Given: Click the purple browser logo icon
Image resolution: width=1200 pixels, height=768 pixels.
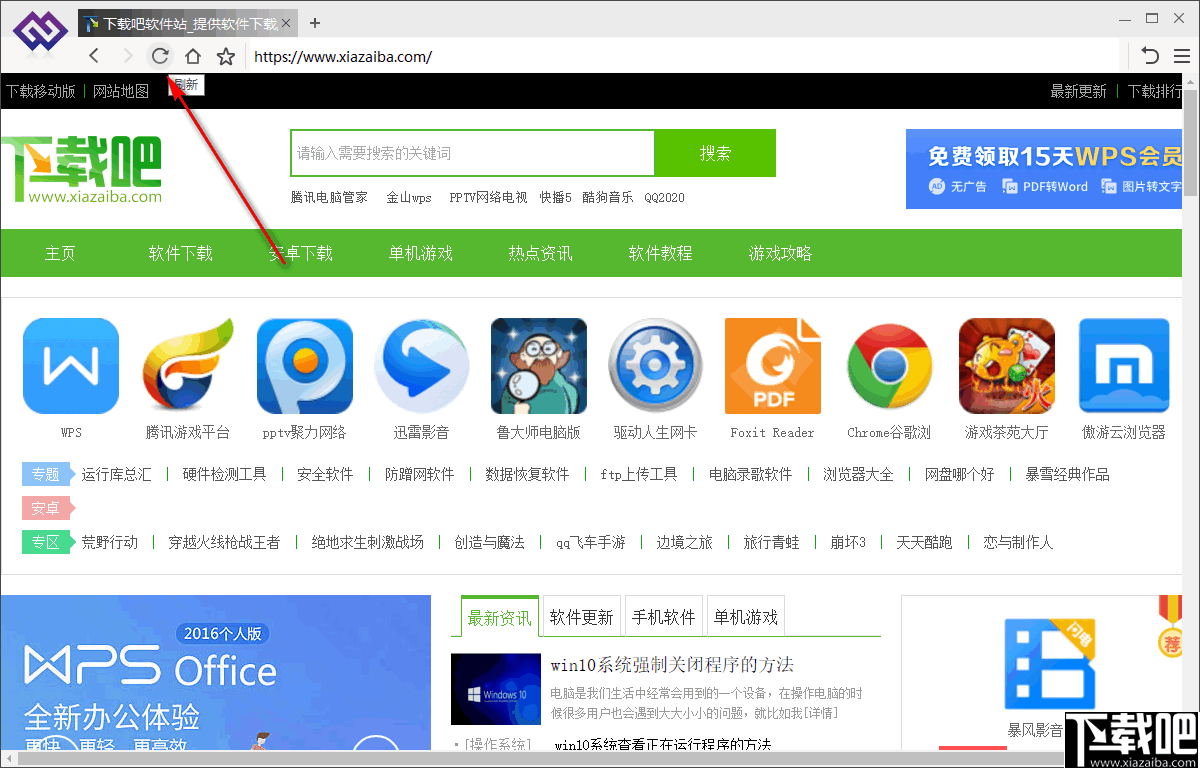Looking at the screenshot, I should [40, 31].
